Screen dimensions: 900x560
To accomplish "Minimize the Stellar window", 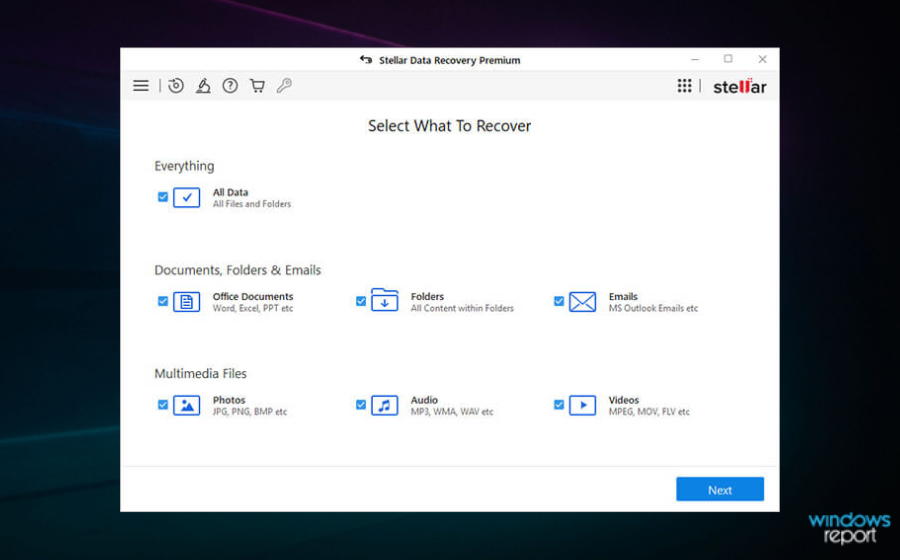I will [695, 59].
